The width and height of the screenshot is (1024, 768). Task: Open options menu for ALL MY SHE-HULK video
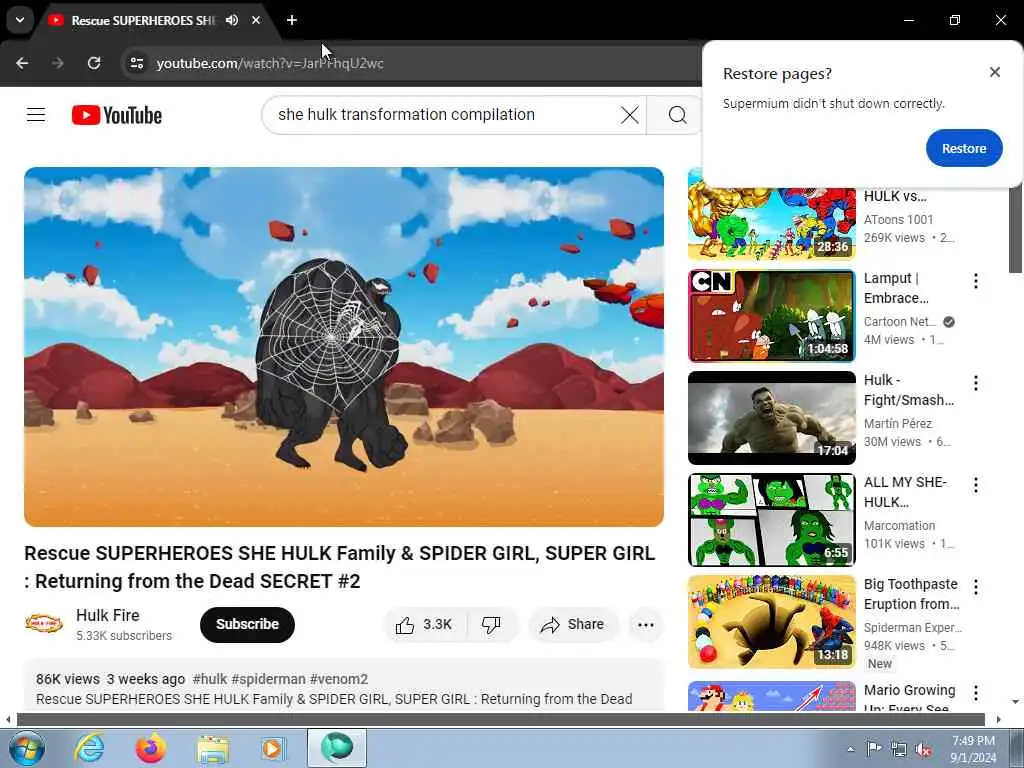(x=976, y=485)
